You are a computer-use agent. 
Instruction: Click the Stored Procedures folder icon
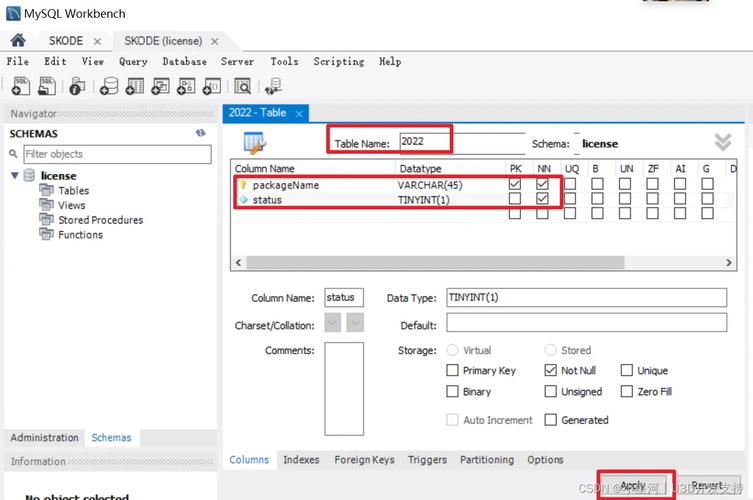[47, 220]
